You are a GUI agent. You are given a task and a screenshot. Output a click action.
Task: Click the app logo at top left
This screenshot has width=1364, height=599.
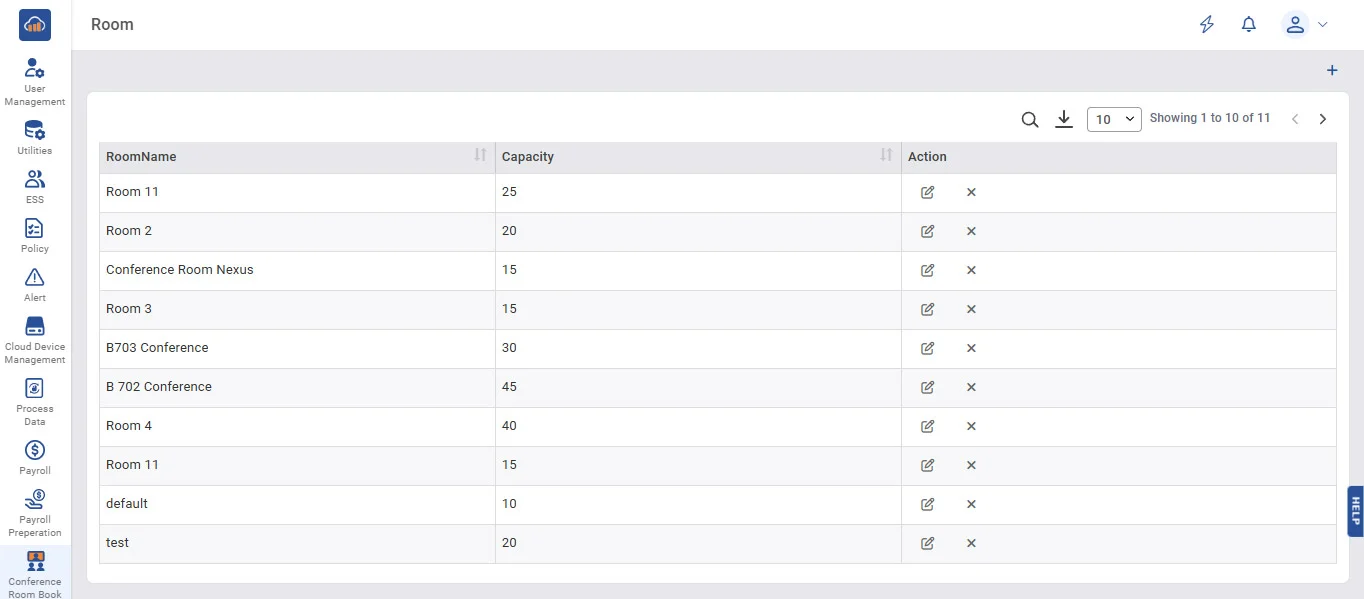pyautogui.click(x=35, y=25)
